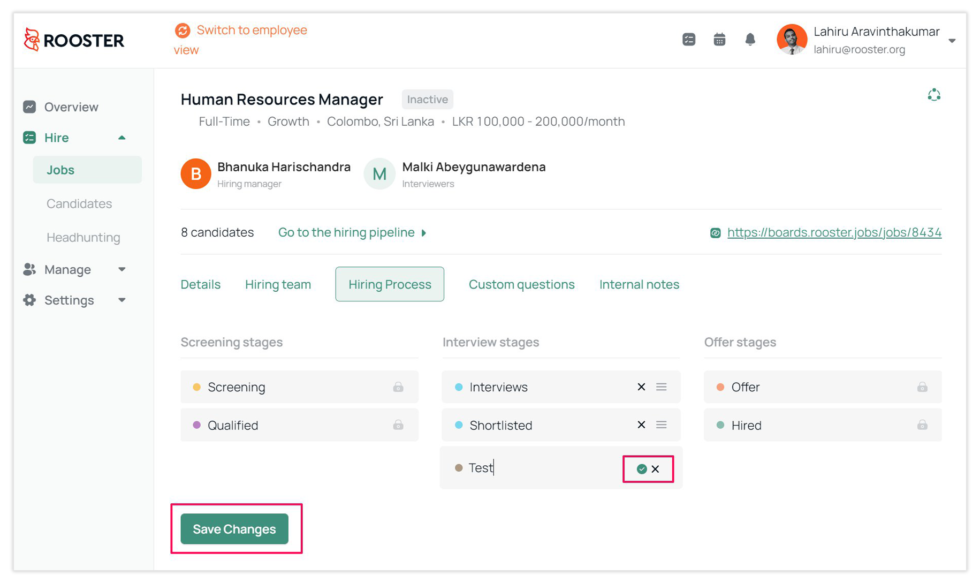Viewport: 980px width, 583px height.
Task: Click the Save Changes button
Action: click(236, 527)
